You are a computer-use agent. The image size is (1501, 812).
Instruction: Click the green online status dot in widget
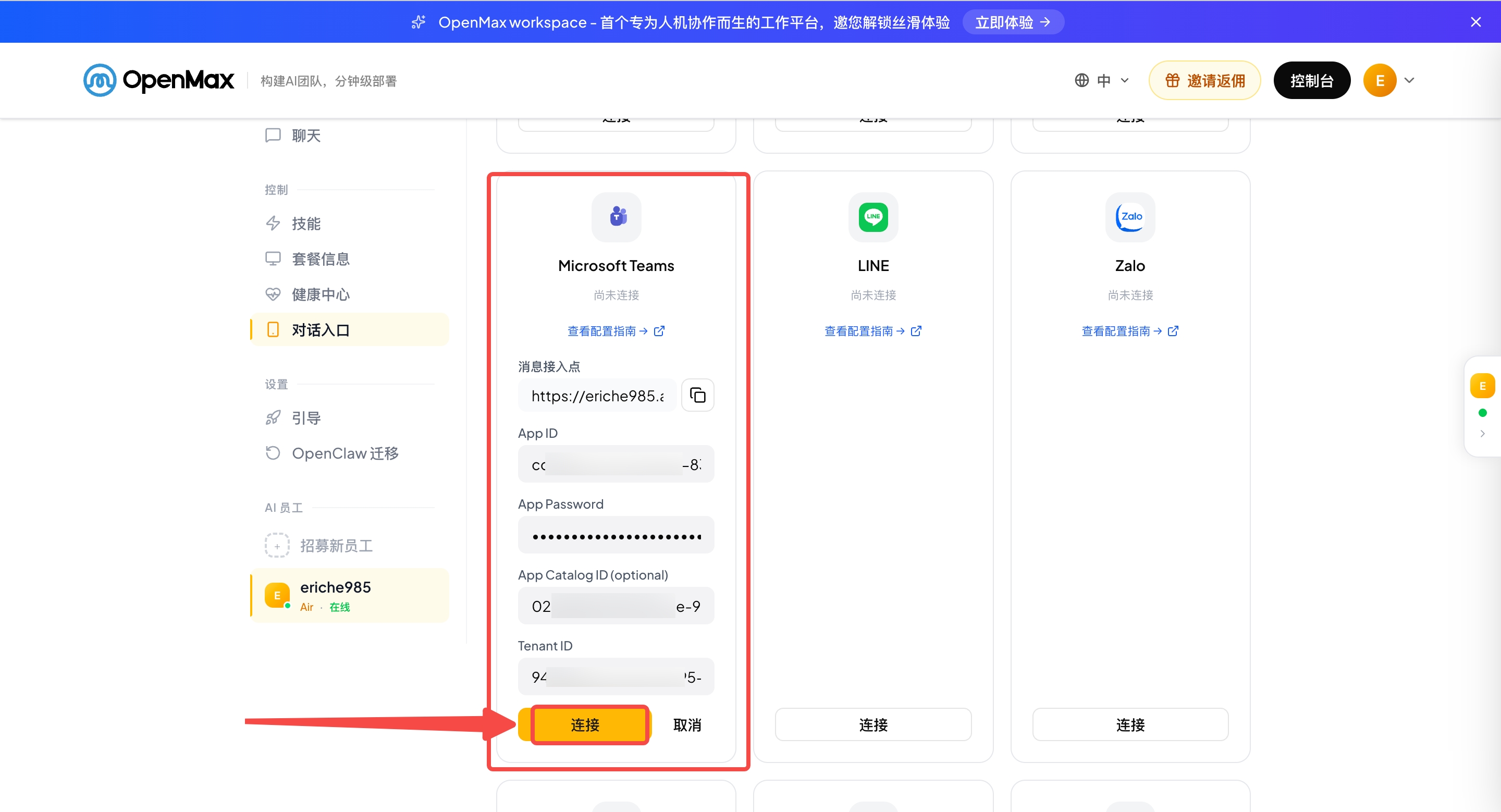pyautogui.click(x=1482, y=413)
